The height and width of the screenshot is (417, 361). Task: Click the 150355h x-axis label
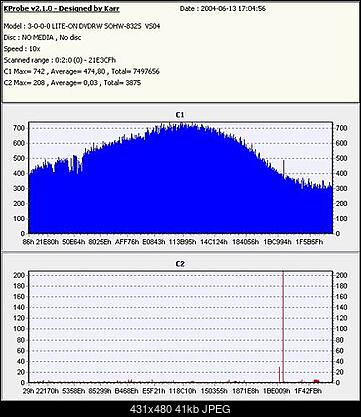coord(214,391)
